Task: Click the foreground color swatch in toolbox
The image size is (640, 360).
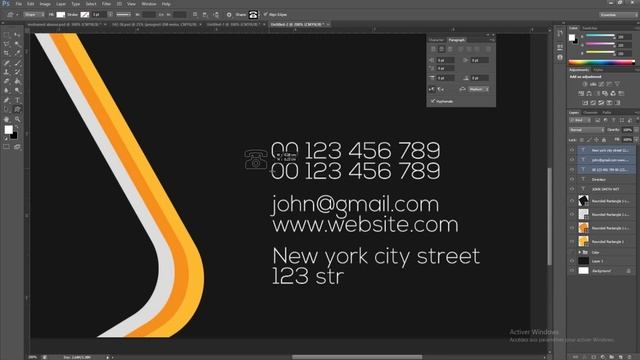Action: tap(9, 130)
